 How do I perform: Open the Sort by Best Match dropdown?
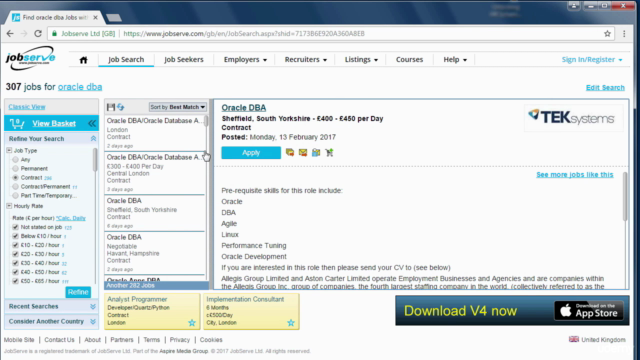[x=178, y=107]
